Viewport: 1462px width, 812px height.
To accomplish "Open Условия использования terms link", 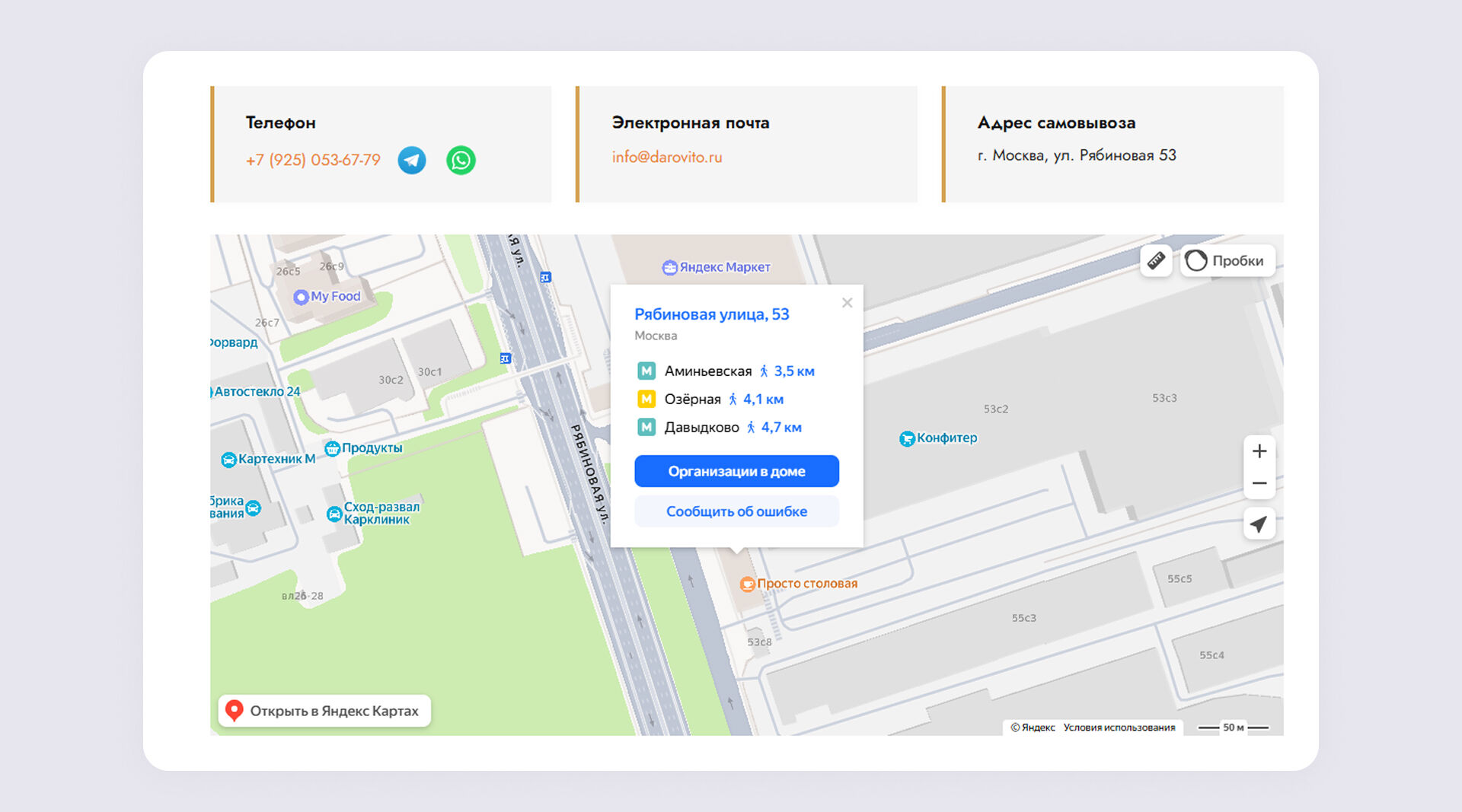I will pos(1119,728).
